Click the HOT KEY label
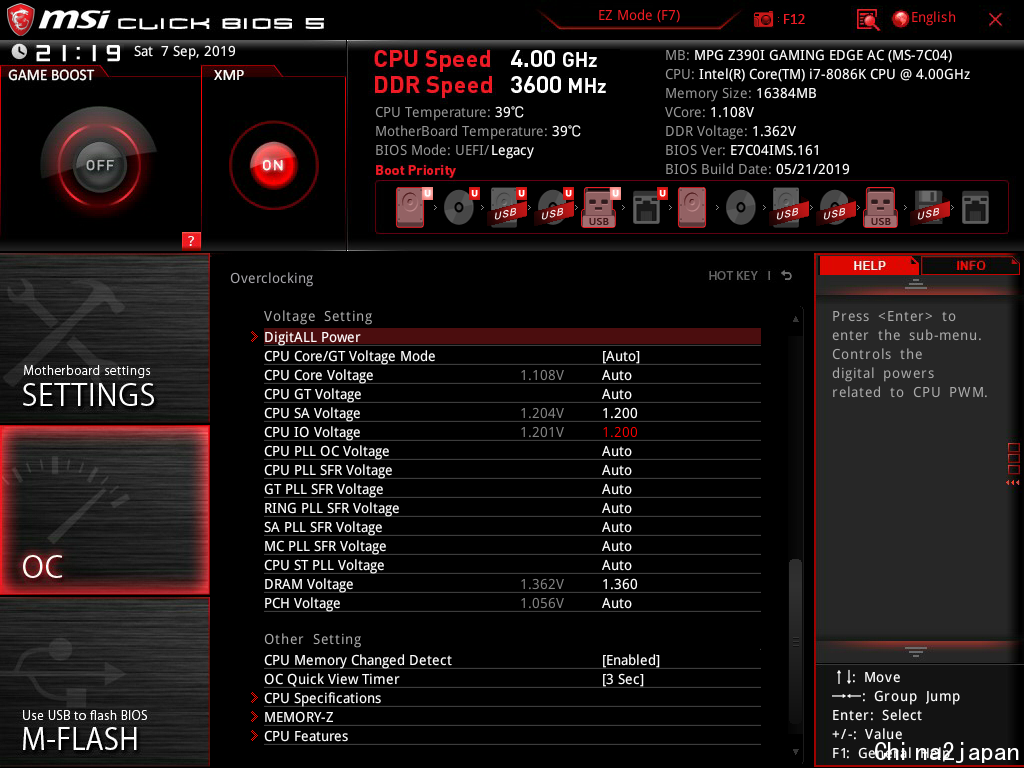The image size is (1024, 768). pyautogui.click(x=733, y=276)
